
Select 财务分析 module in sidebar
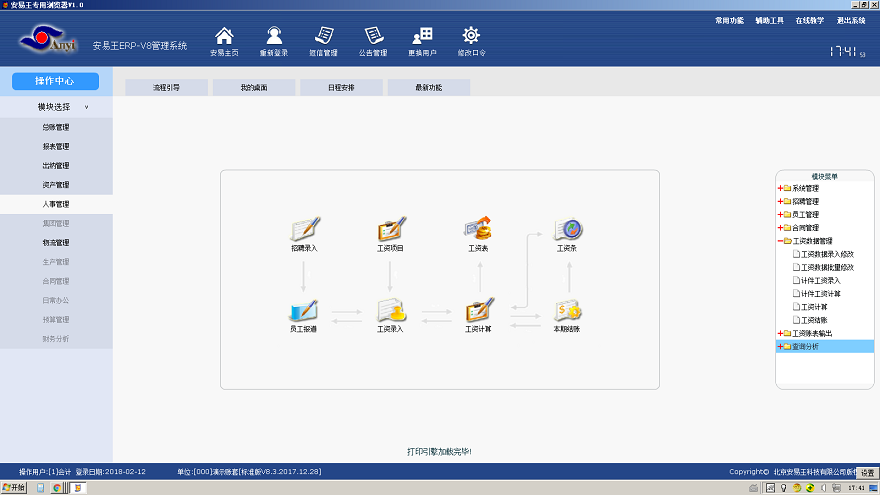pyautogui.click(x=56, y=339)
